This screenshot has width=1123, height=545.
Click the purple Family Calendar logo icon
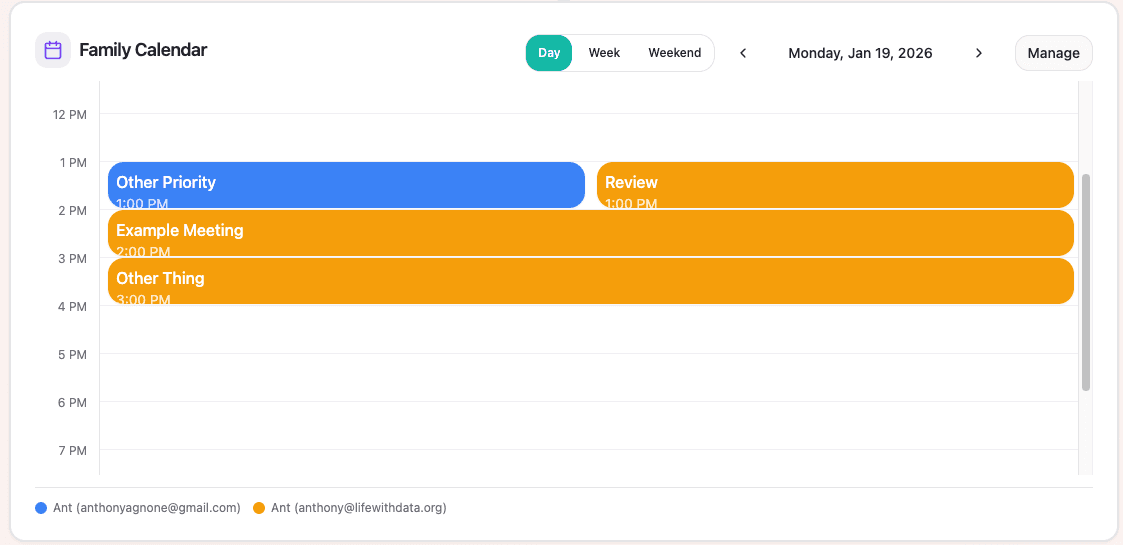(x=53, y=50)
